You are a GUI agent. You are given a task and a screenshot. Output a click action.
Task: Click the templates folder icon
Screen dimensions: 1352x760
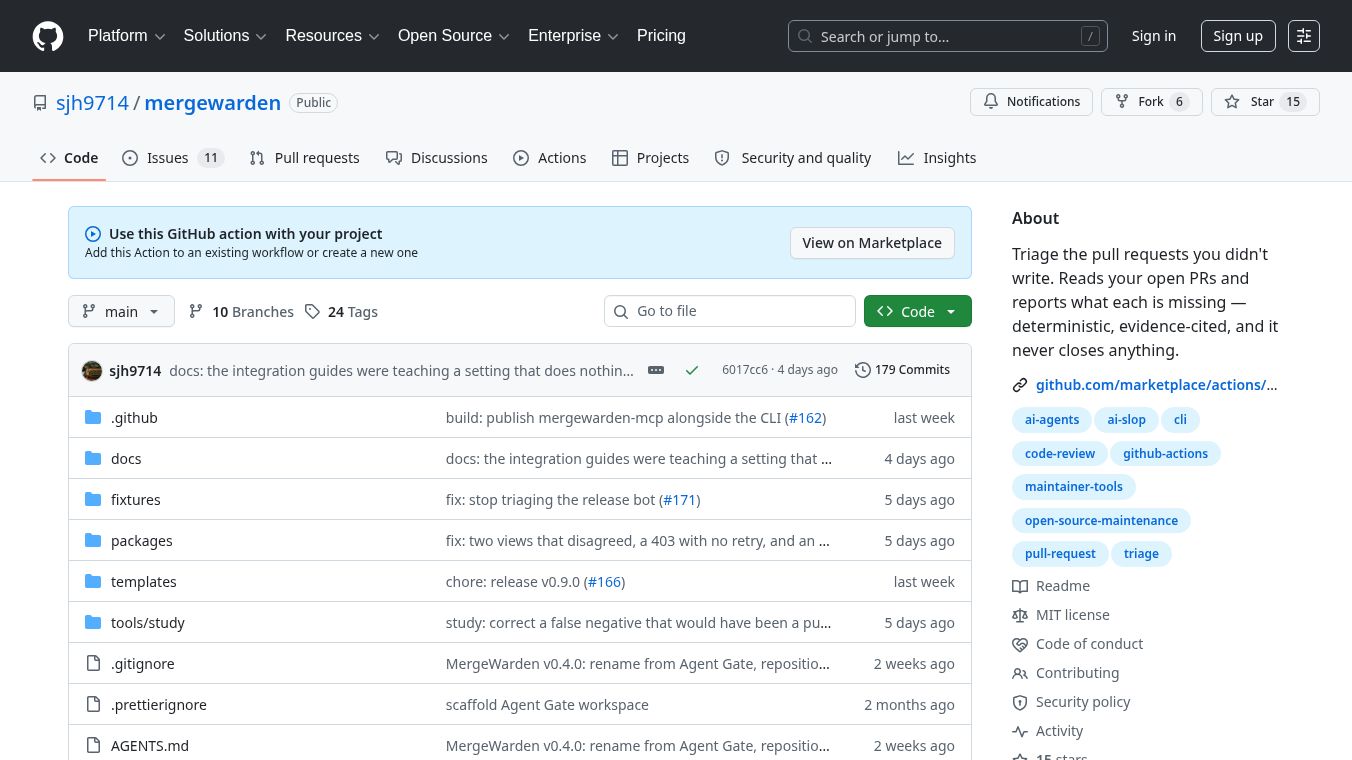(93, 582)
